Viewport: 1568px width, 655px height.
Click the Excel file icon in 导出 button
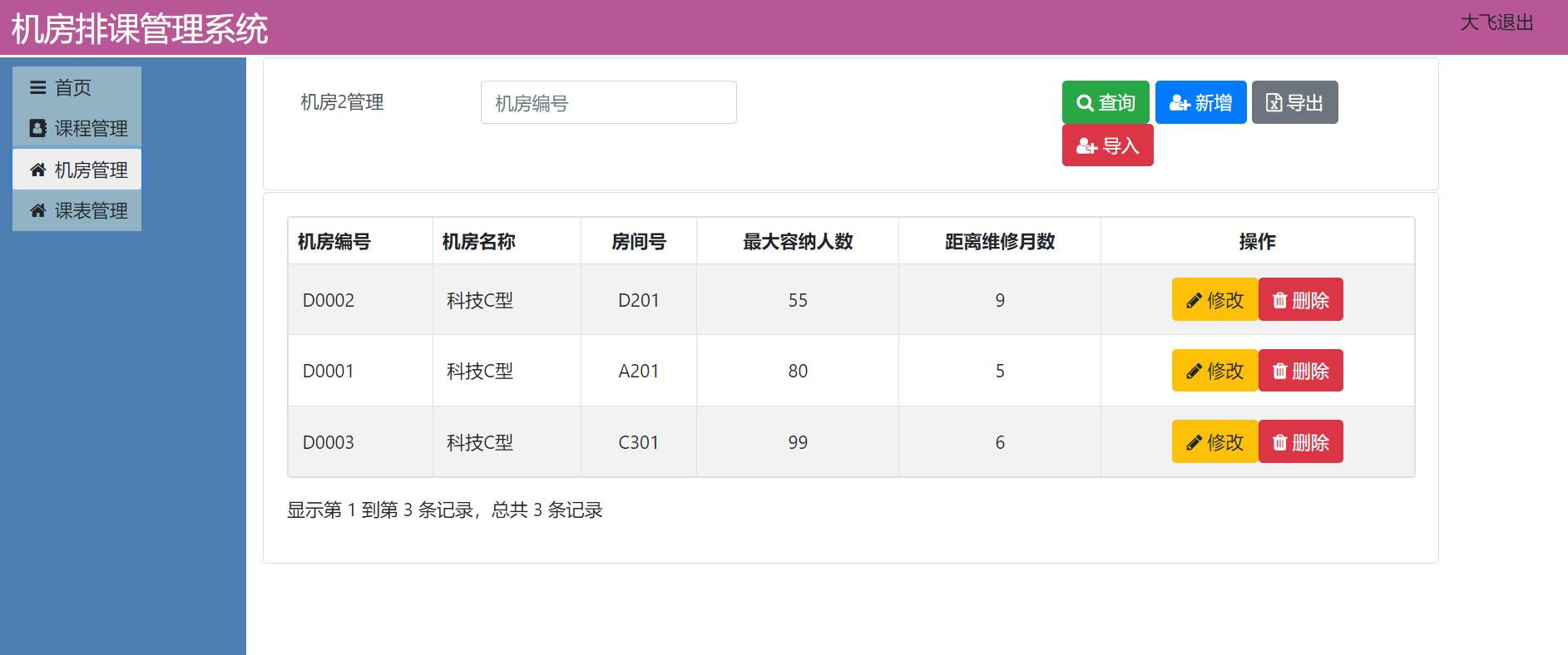pyautogui.click(x=1274, y=102)
